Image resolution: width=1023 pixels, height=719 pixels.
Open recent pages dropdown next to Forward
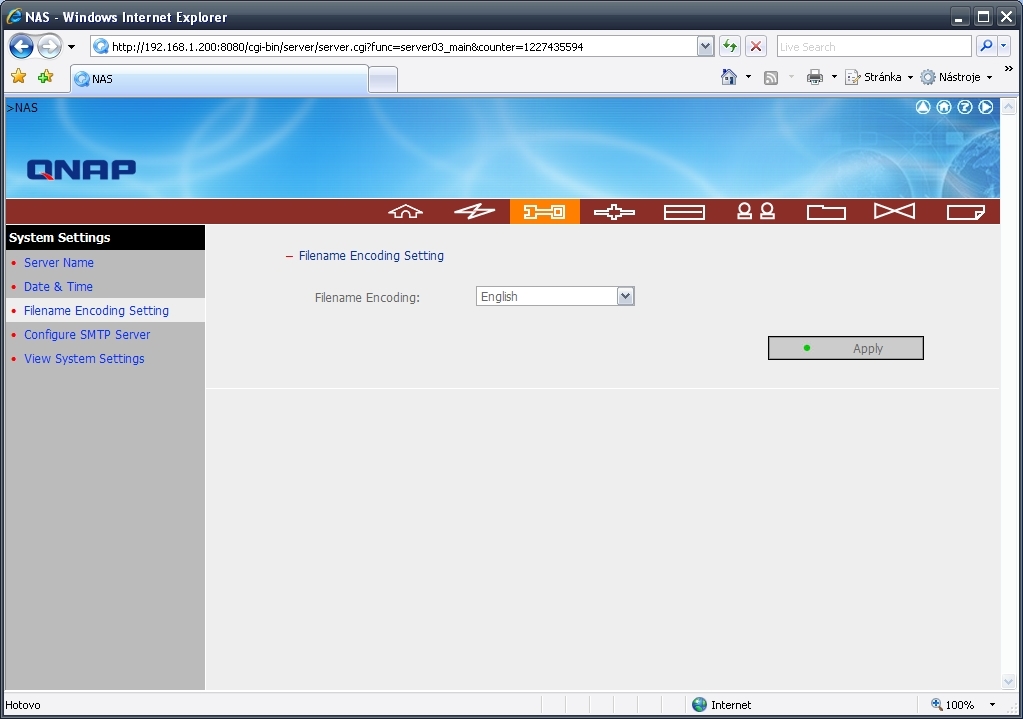71,47
